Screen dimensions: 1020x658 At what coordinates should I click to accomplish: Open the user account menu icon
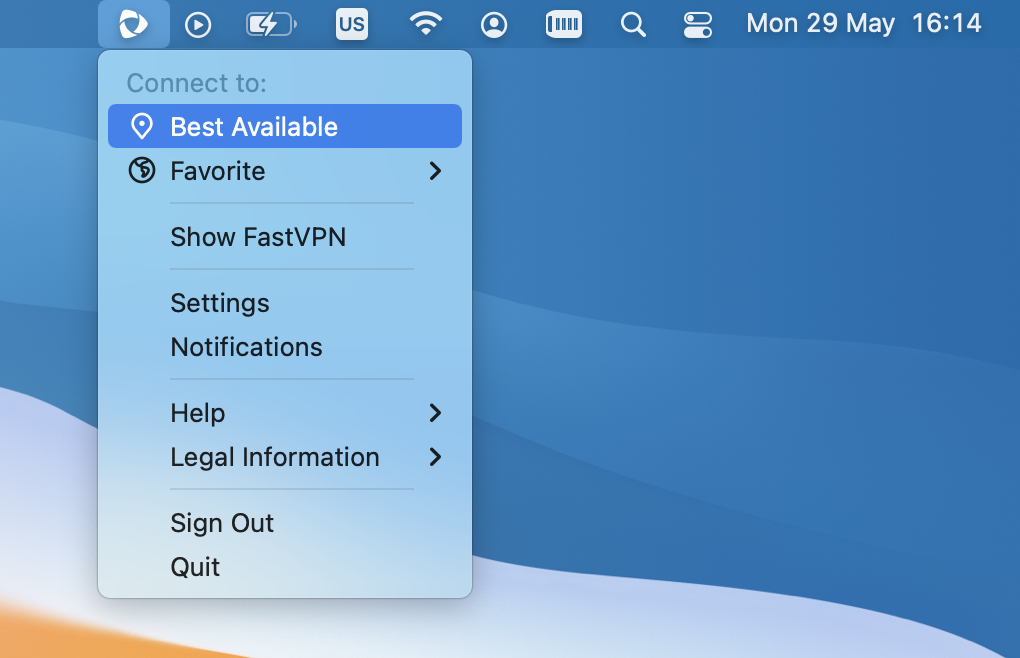pyautogui.click(x=494, y=25)
